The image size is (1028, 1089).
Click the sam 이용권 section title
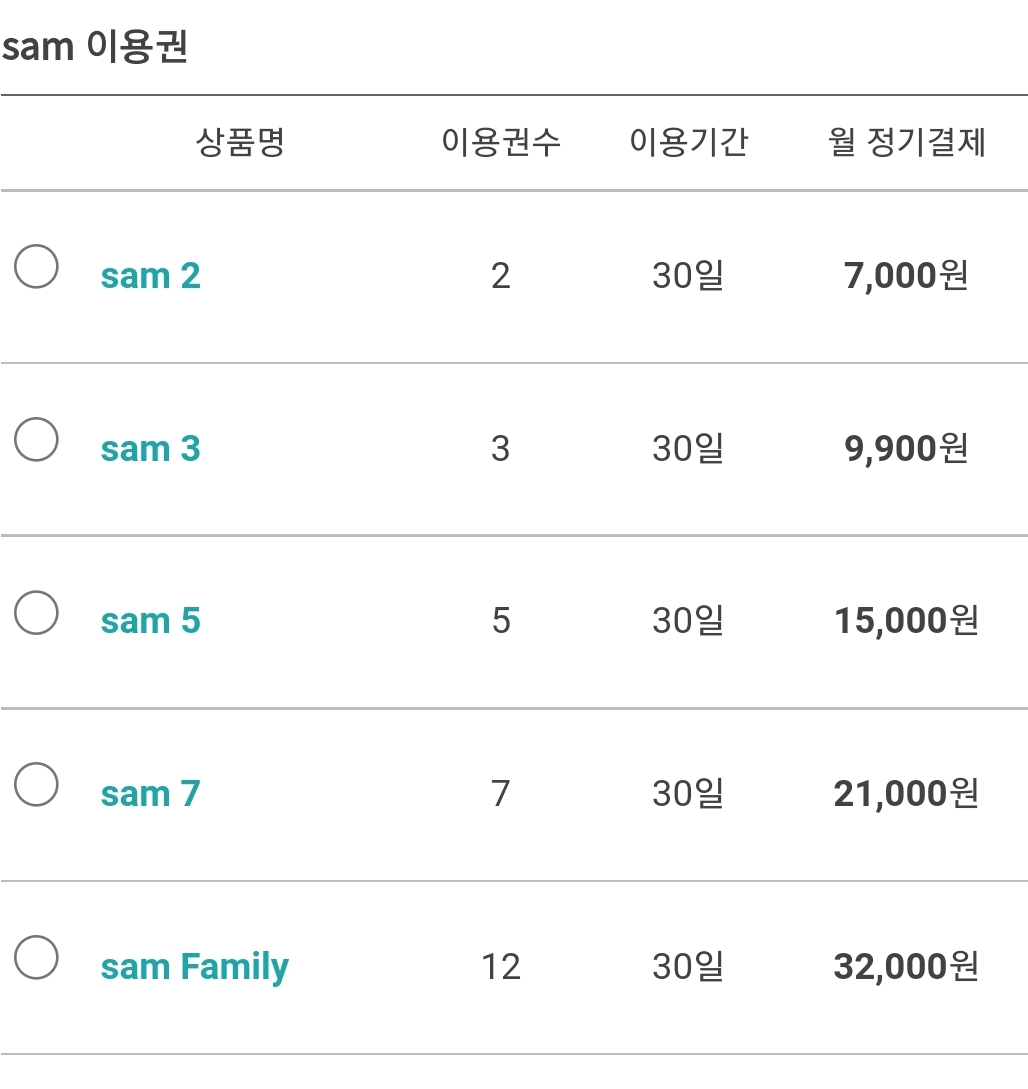95,47
